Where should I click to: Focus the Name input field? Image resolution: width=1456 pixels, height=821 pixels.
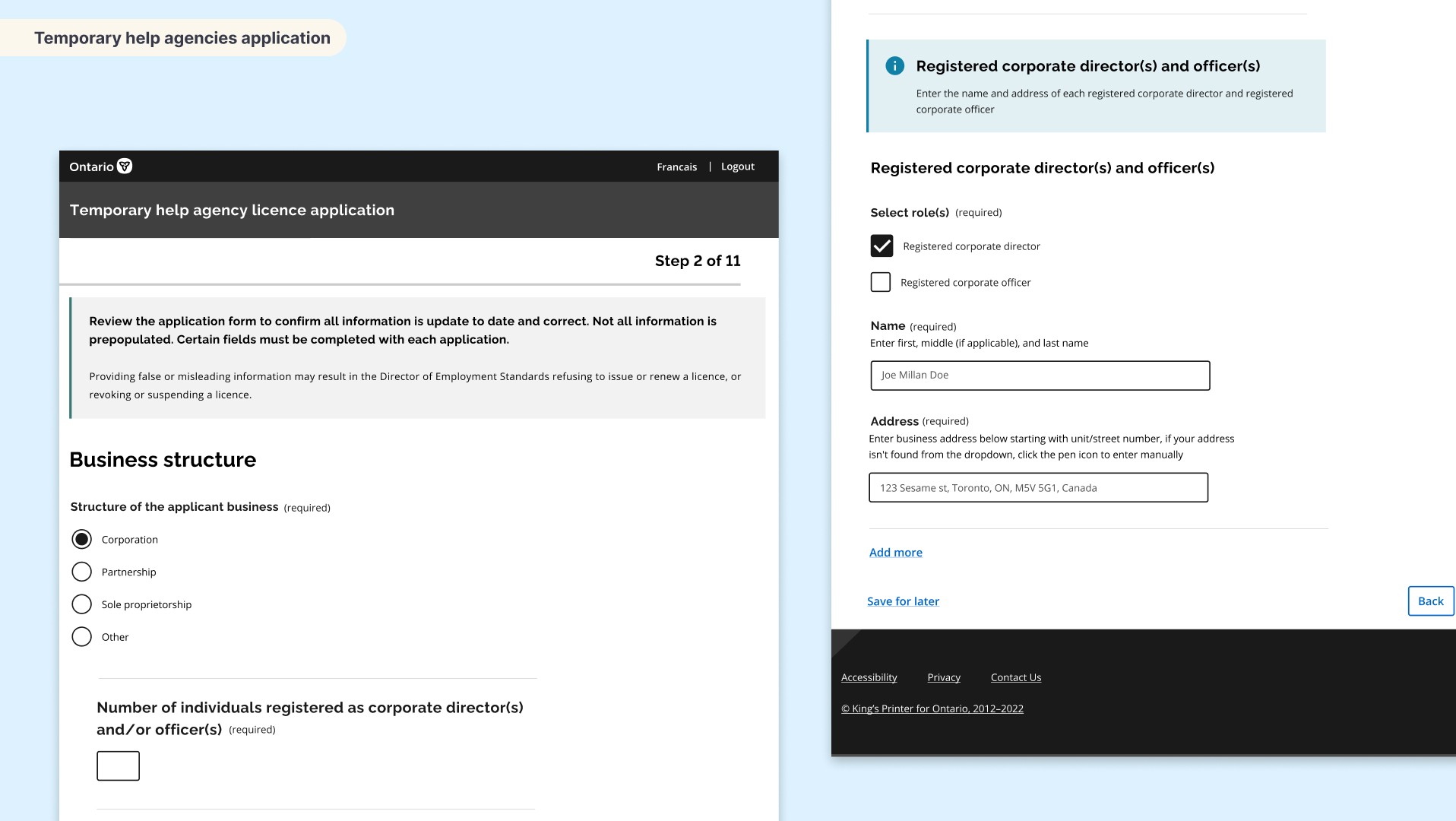coord(1040,376)
